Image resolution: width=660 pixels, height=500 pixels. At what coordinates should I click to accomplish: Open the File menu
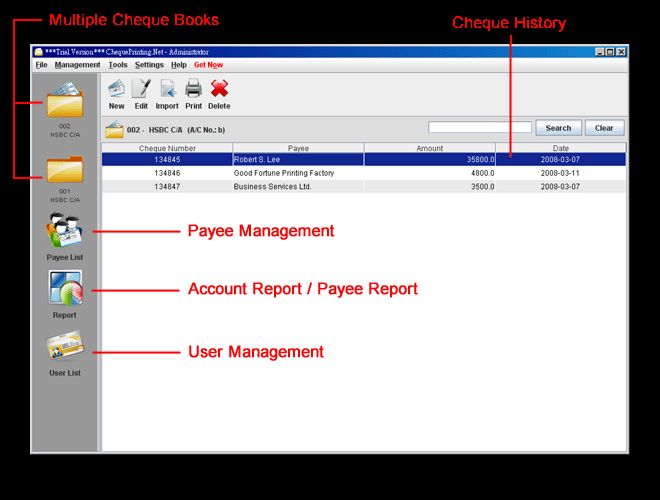point(41,65)
